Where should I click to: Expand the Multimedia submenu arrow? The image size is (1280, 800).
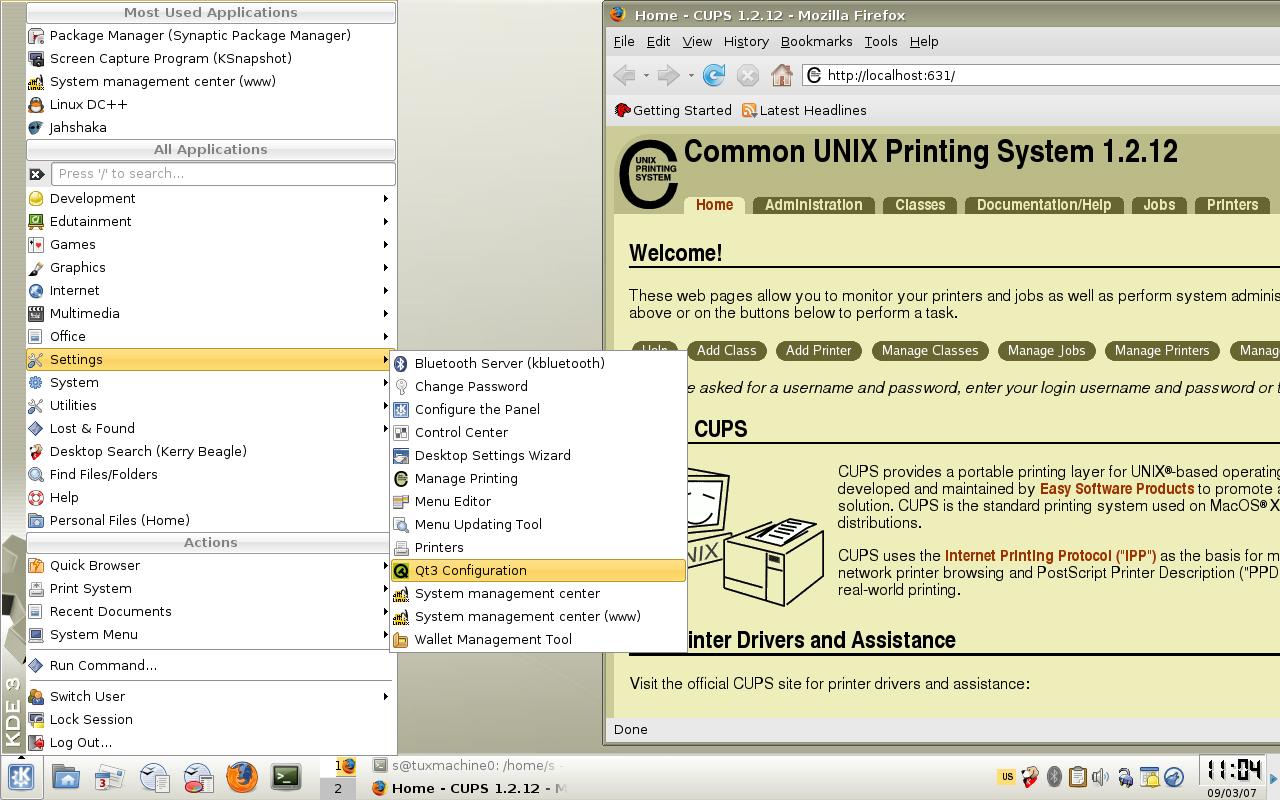point(386,313)
